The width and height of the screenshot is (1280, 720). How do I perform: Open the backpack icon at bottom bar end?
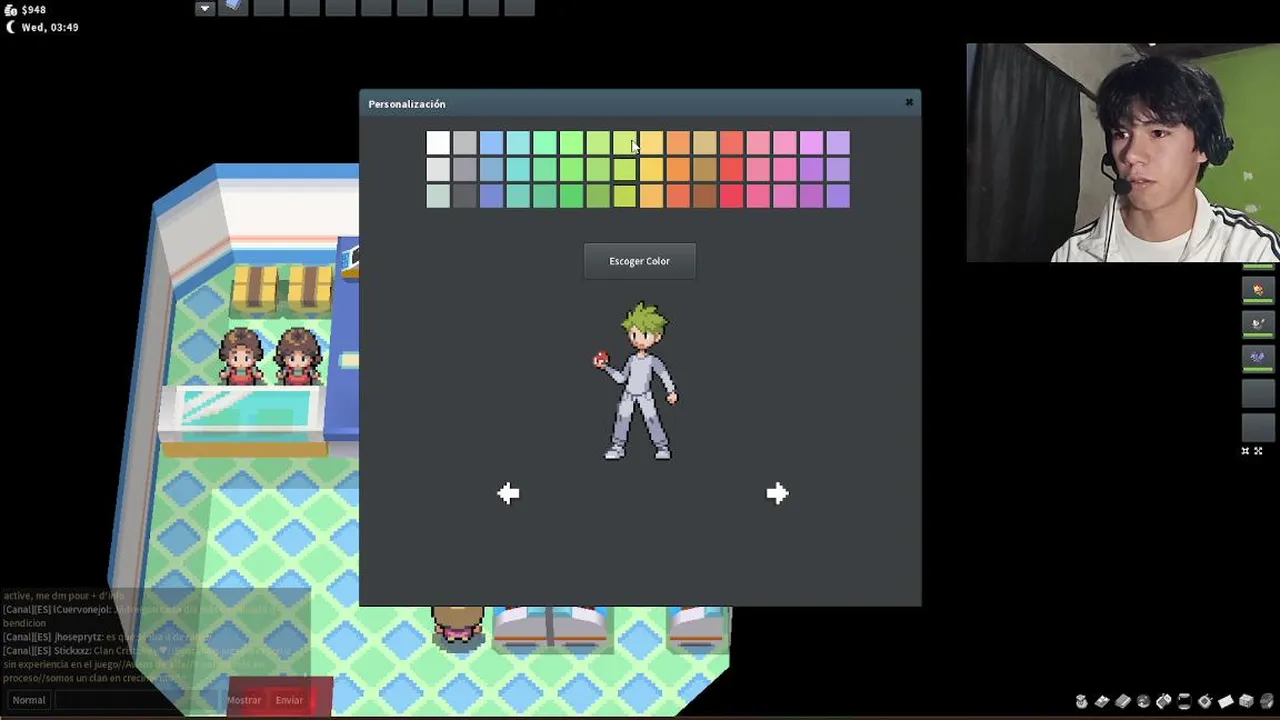coord(1267,701)
